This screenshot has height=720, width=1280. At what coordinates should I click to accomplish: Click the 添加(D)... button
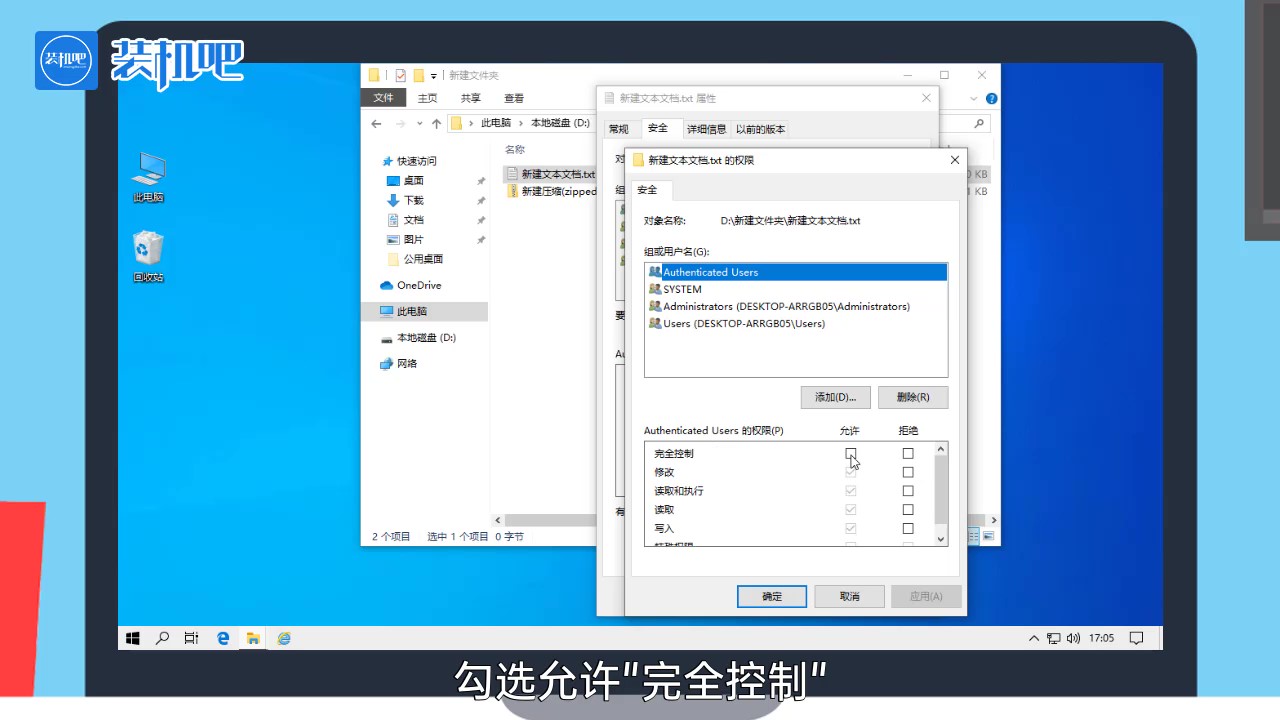(835, 397)
